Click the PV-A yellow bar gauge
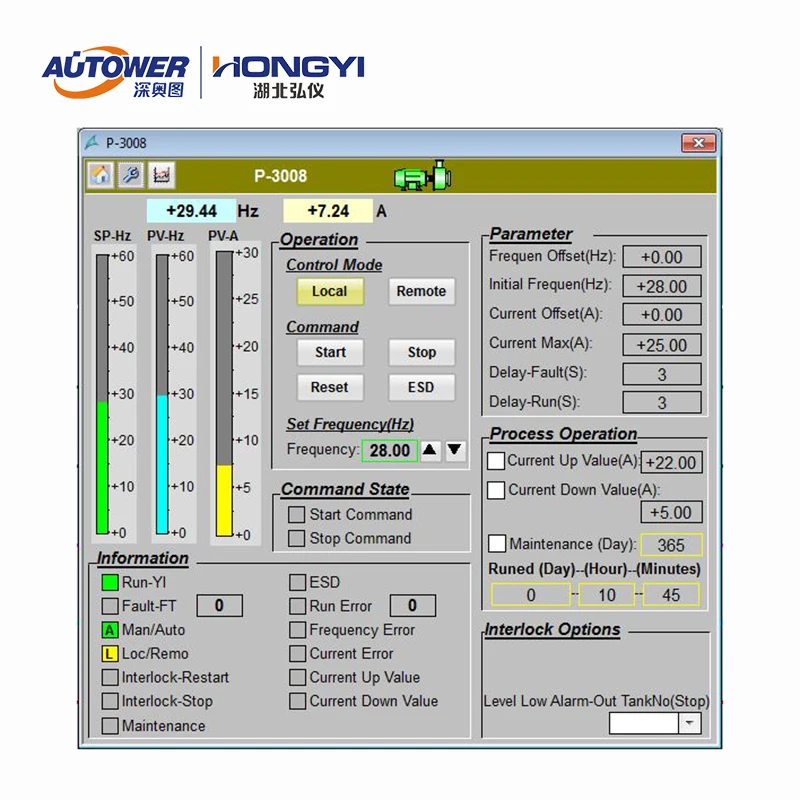This screenshot has height=800, width=800. click(224, 393)
